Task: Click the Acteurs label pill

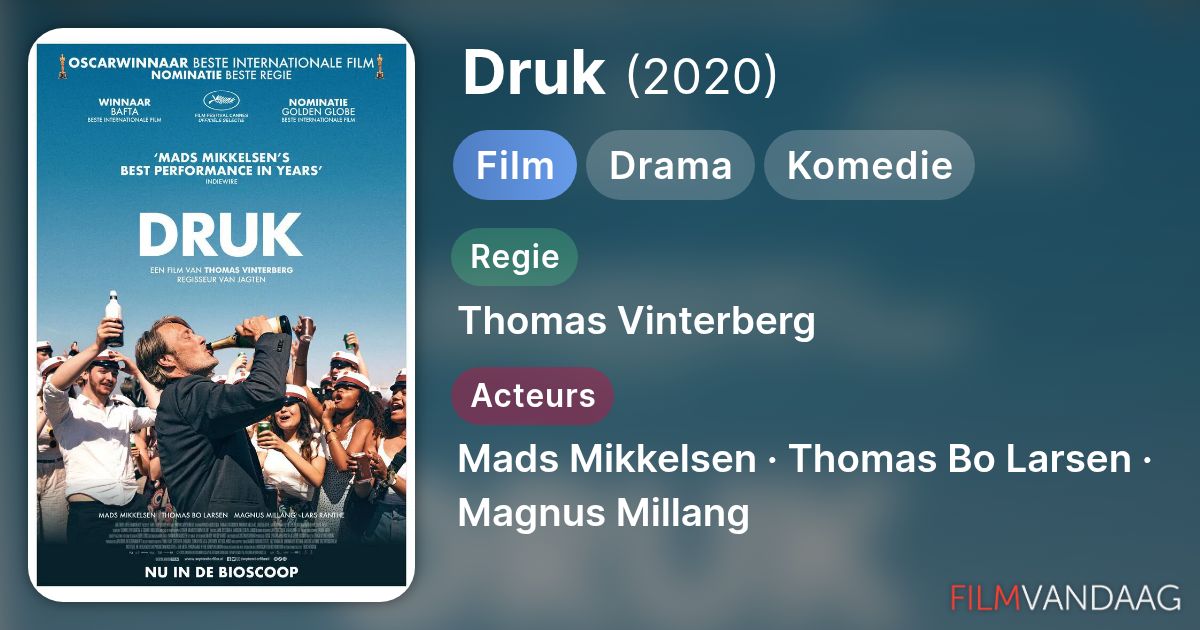Action: [532, 395]
